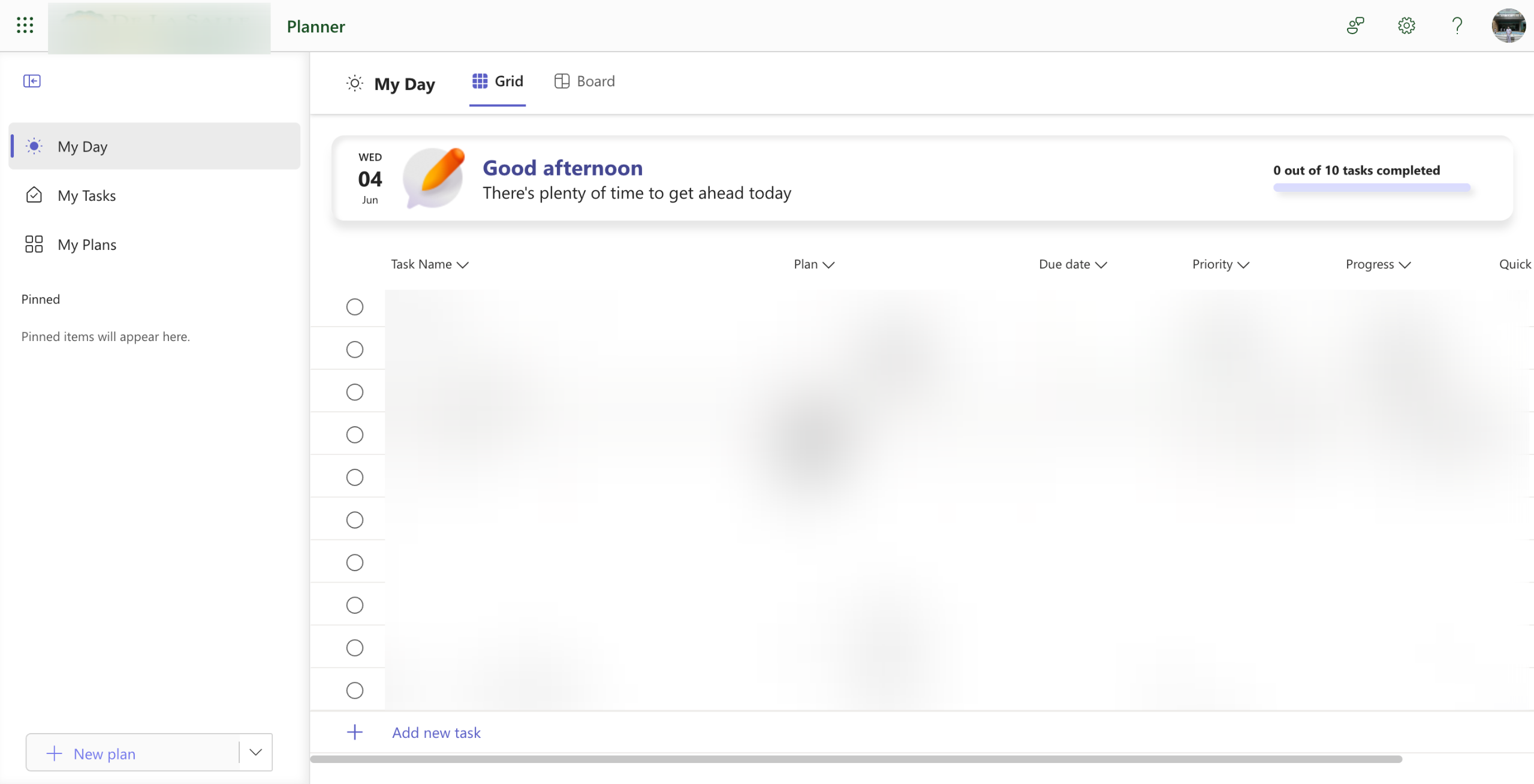Click the Planner app title

(316, 26)
